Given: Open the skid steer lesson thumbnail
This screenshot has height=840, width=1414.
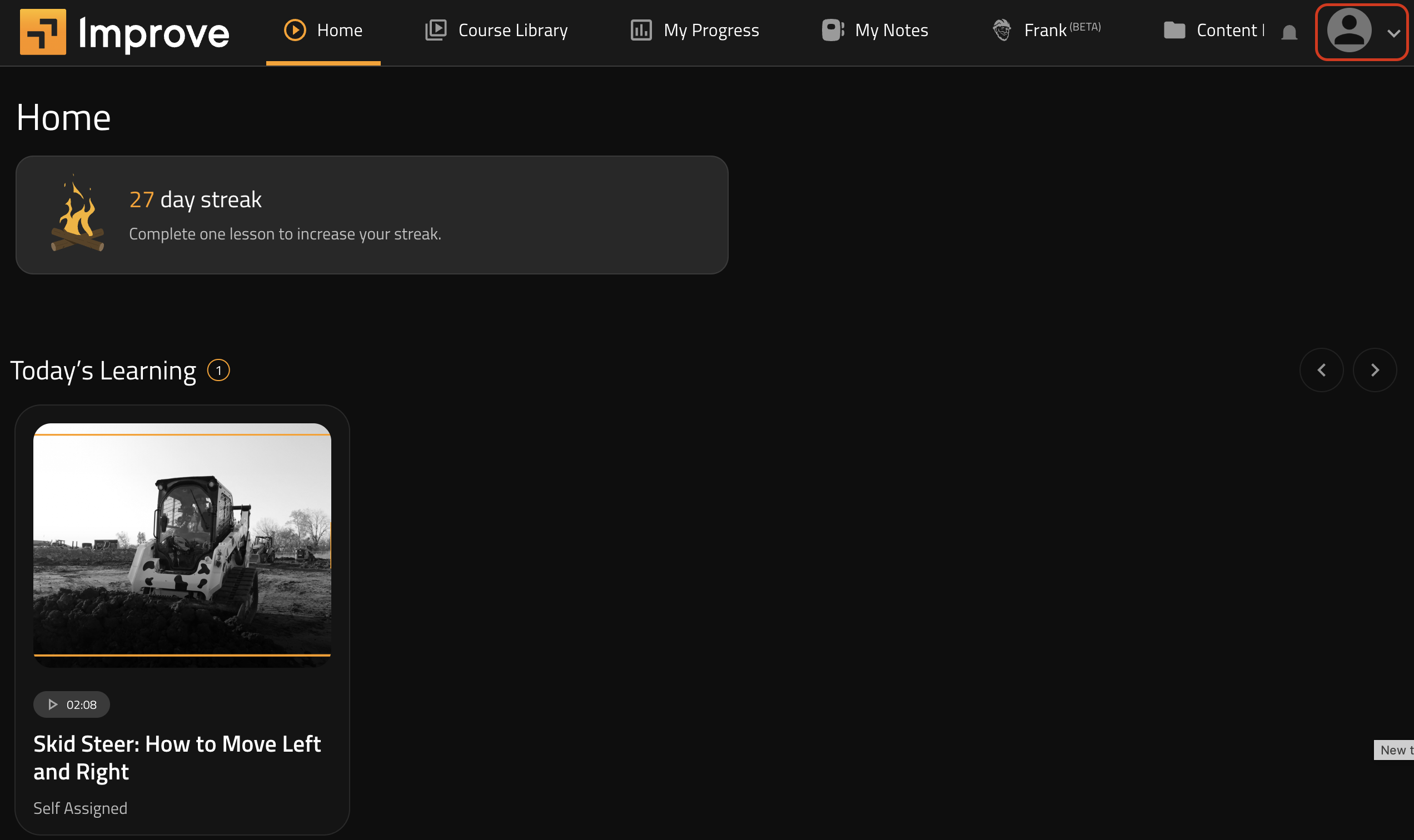Looking at the screenshot, I should 182,544.
